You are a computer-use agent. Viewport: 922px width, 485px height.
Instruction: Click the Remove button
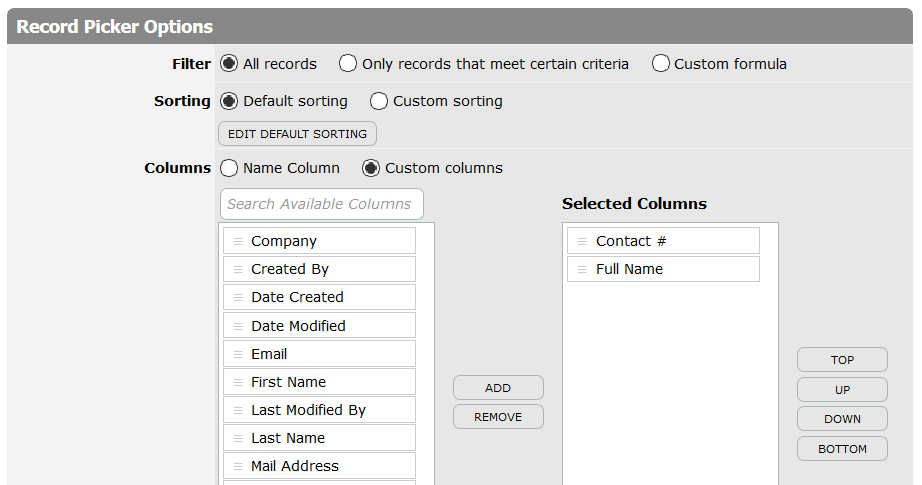pos(498,417)
